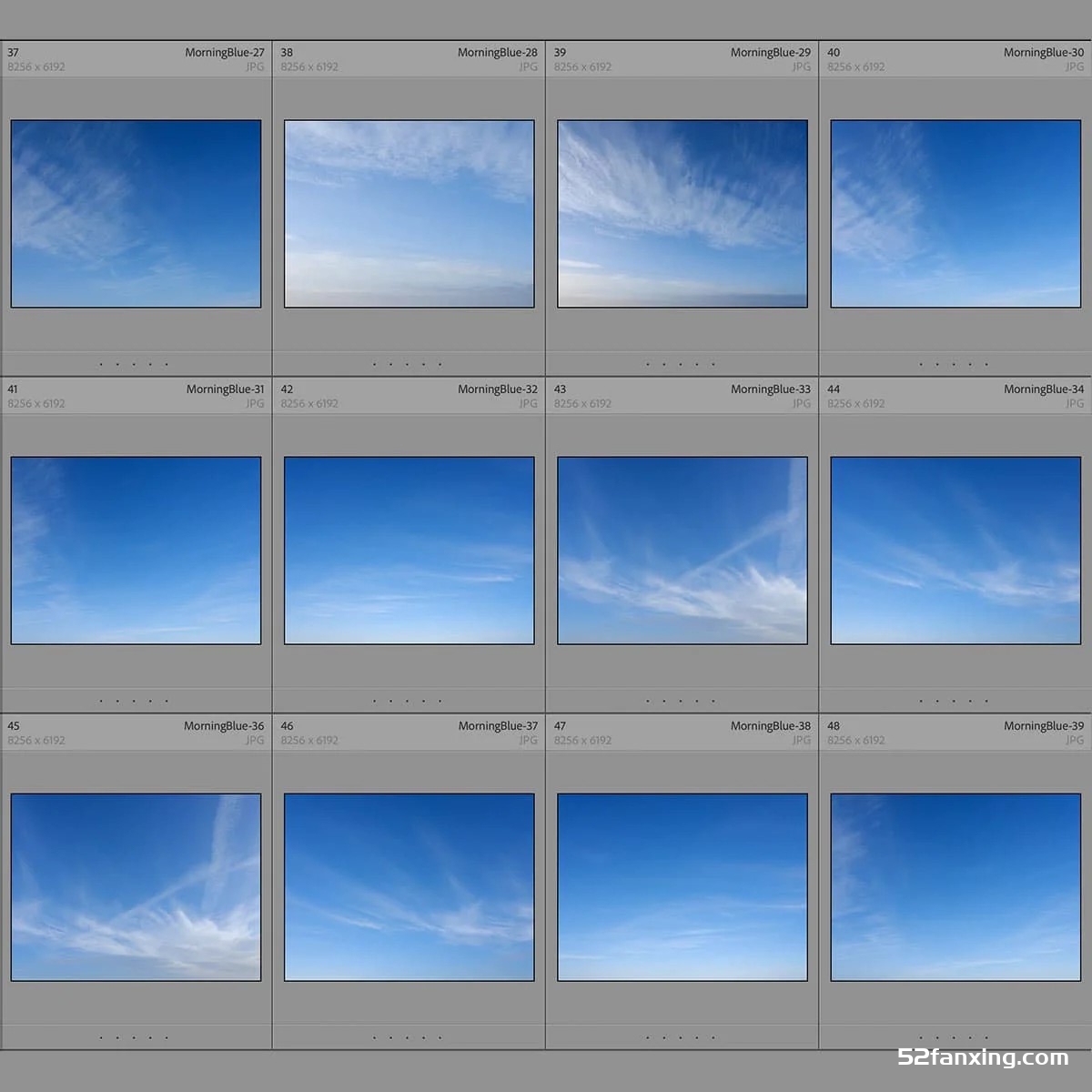
Task: Click the JPG label of MorningBlue-29
Action: click(x=801, y=67)
